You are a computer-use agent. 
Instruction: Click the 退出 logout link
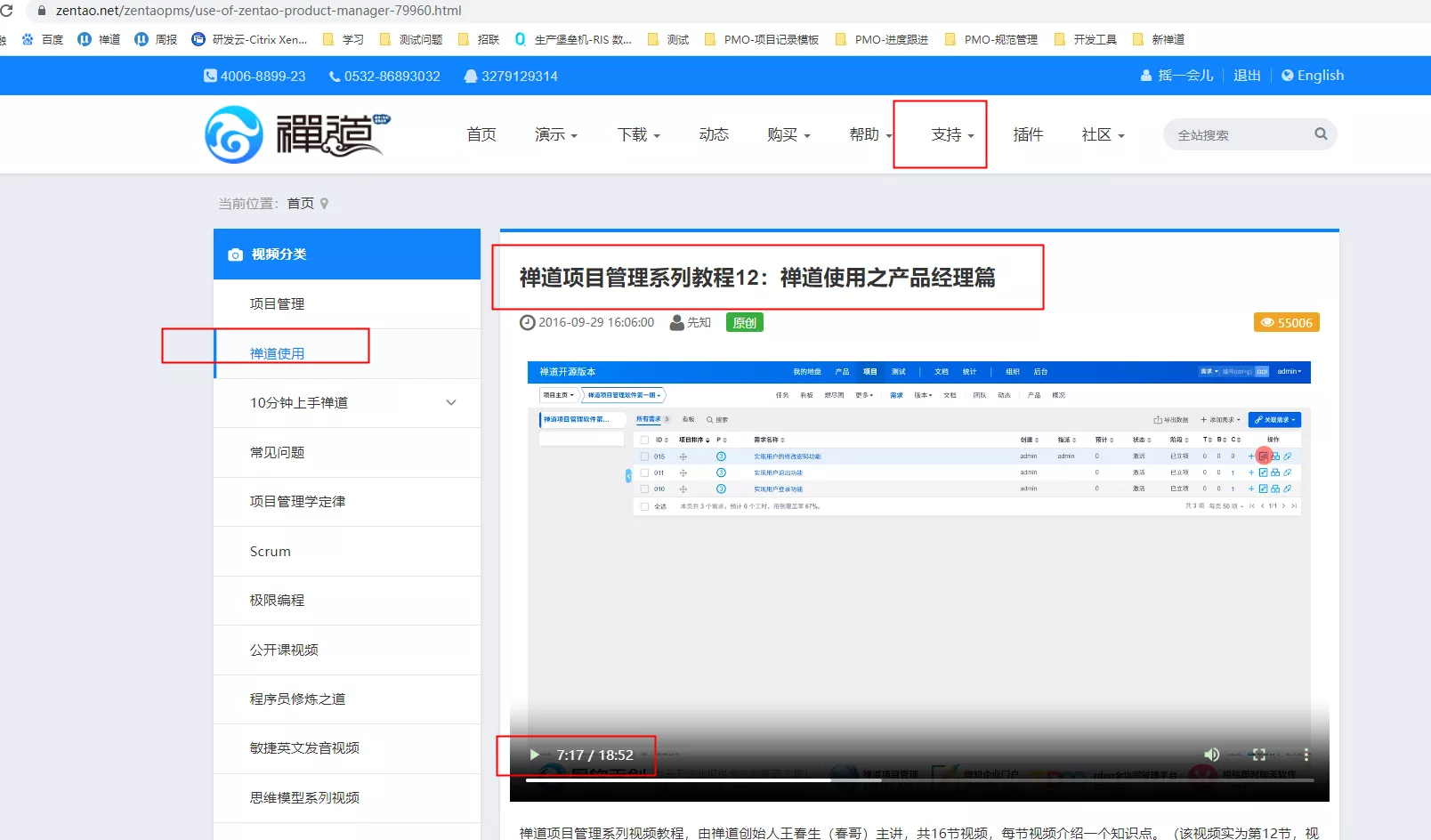coord(1247,76)
